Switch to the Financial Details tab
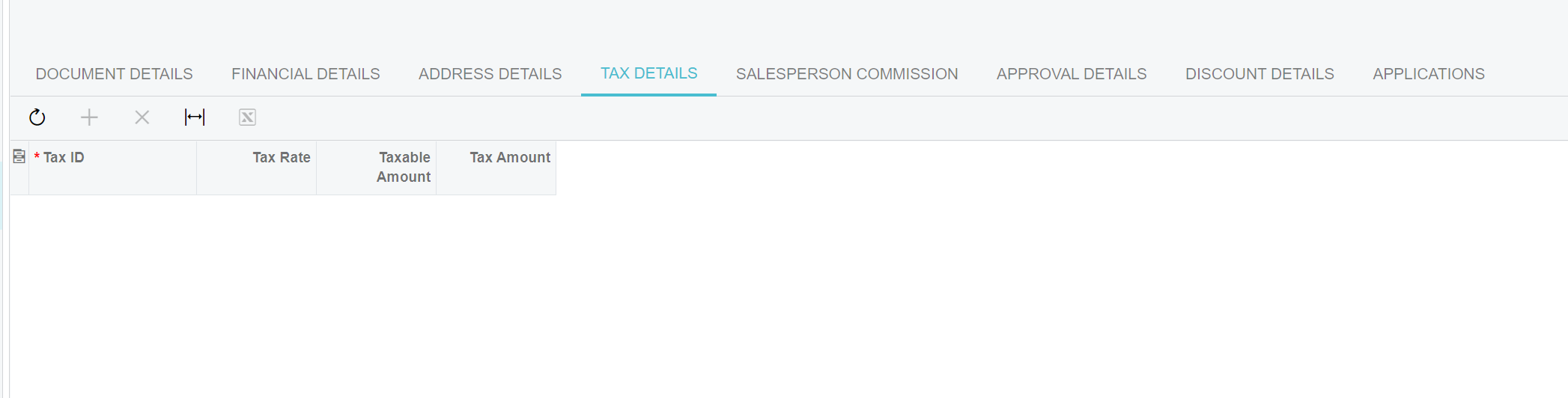Screen dimensions: 1568x398 306,74
